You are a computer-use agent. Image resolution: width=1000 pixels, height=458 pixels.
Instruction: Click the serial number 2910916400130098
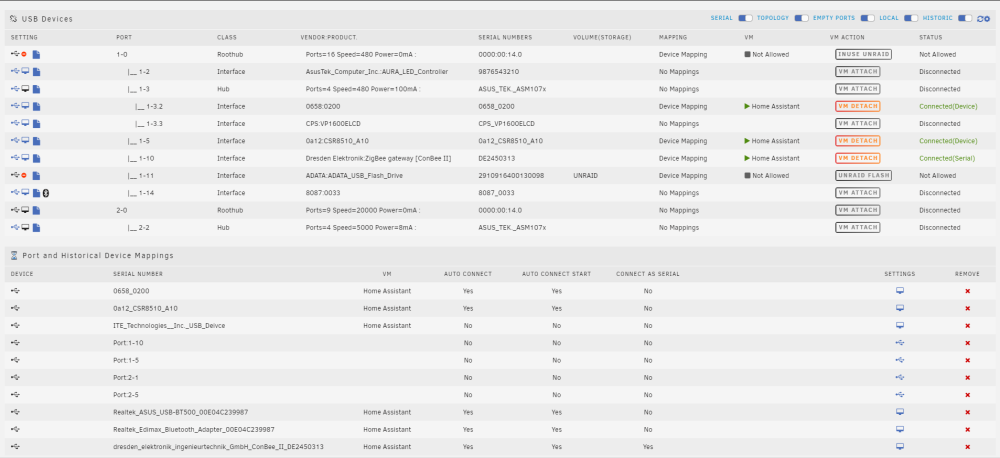click(x=511, y=175)
